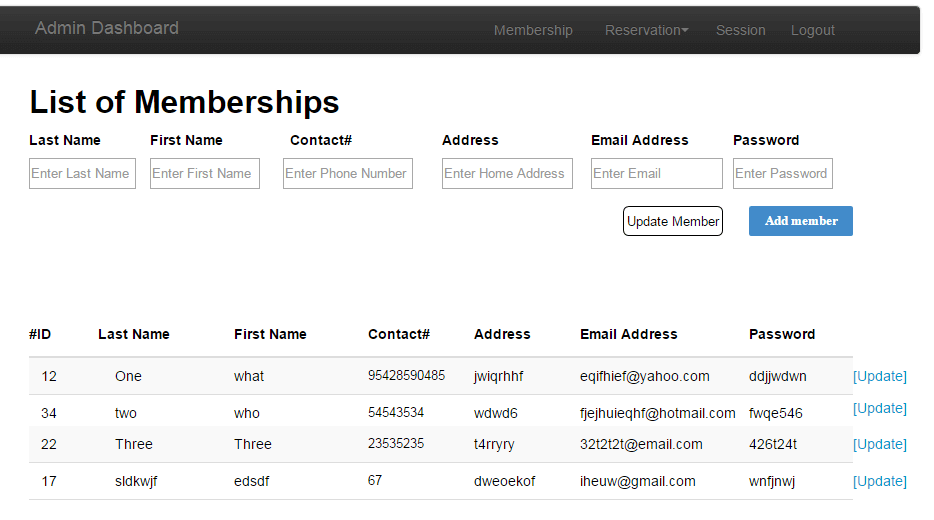Screen dimensions: 934x520
Task: Click the Update Member button
Action: tap(673, 221)
